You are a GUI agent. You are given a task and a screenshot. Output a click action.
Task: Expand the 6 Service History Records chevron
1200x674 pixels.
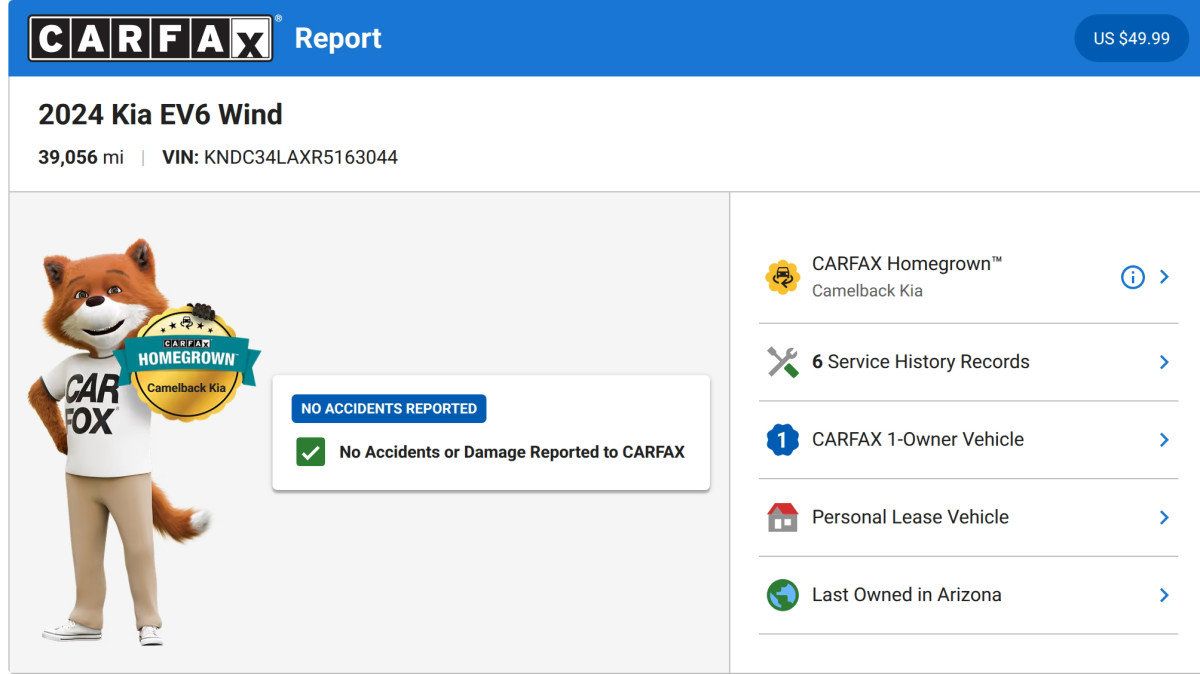point(1164,362)
